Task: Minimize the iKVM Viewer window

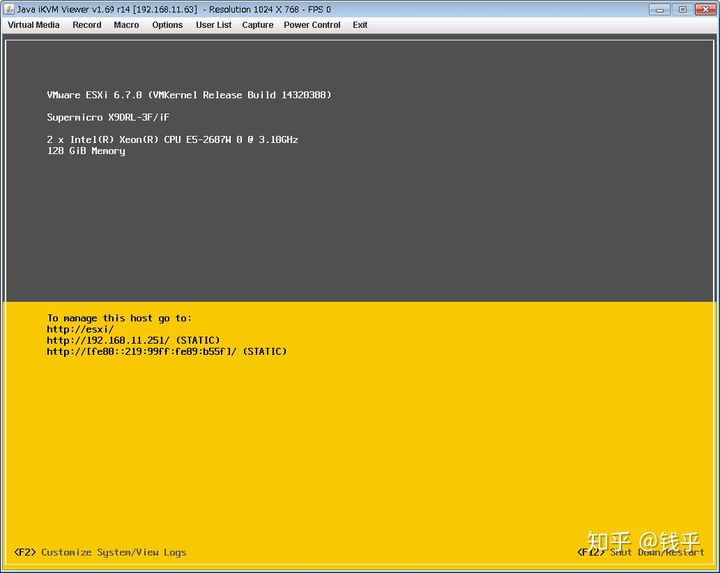Action: click(x=659, y=9)
